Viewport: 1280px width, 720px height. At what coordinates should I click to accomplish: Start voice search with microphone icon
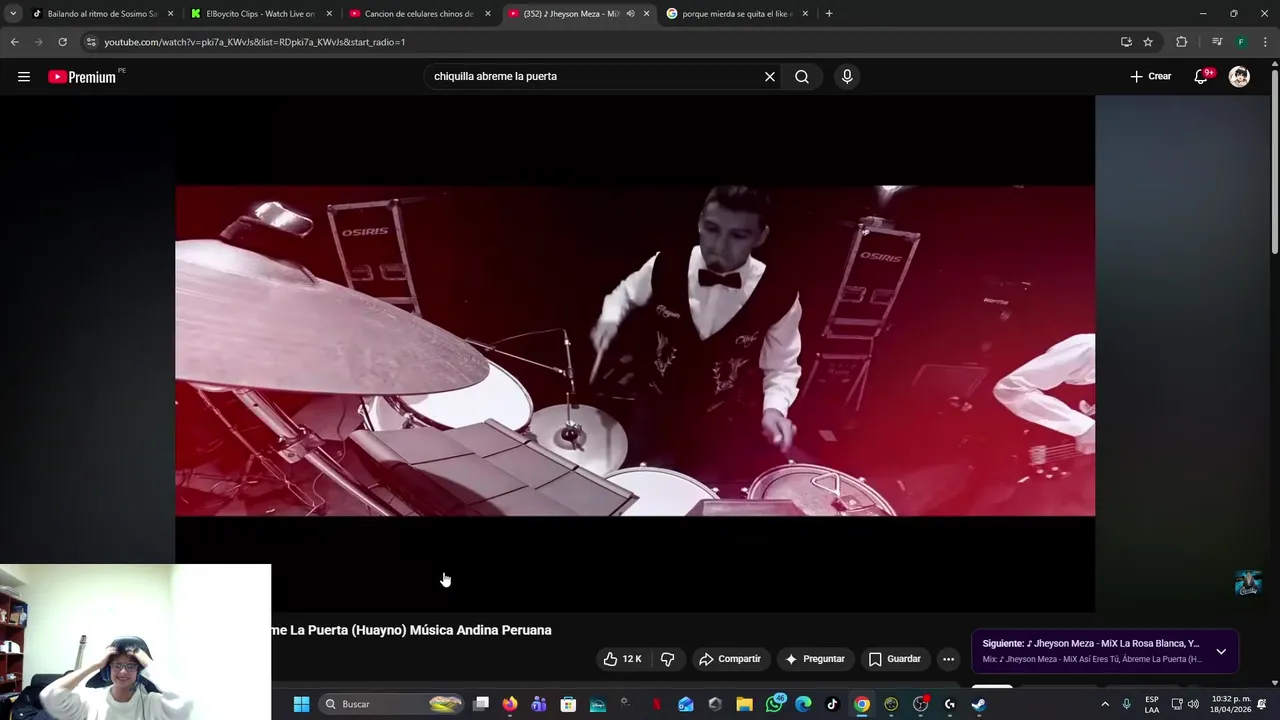pos(847,76)
